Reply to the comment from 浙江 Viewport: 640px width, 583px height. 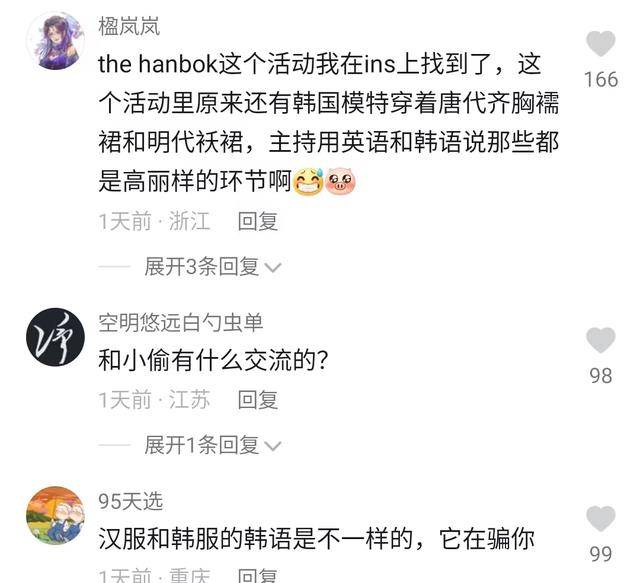click(258, 222)
